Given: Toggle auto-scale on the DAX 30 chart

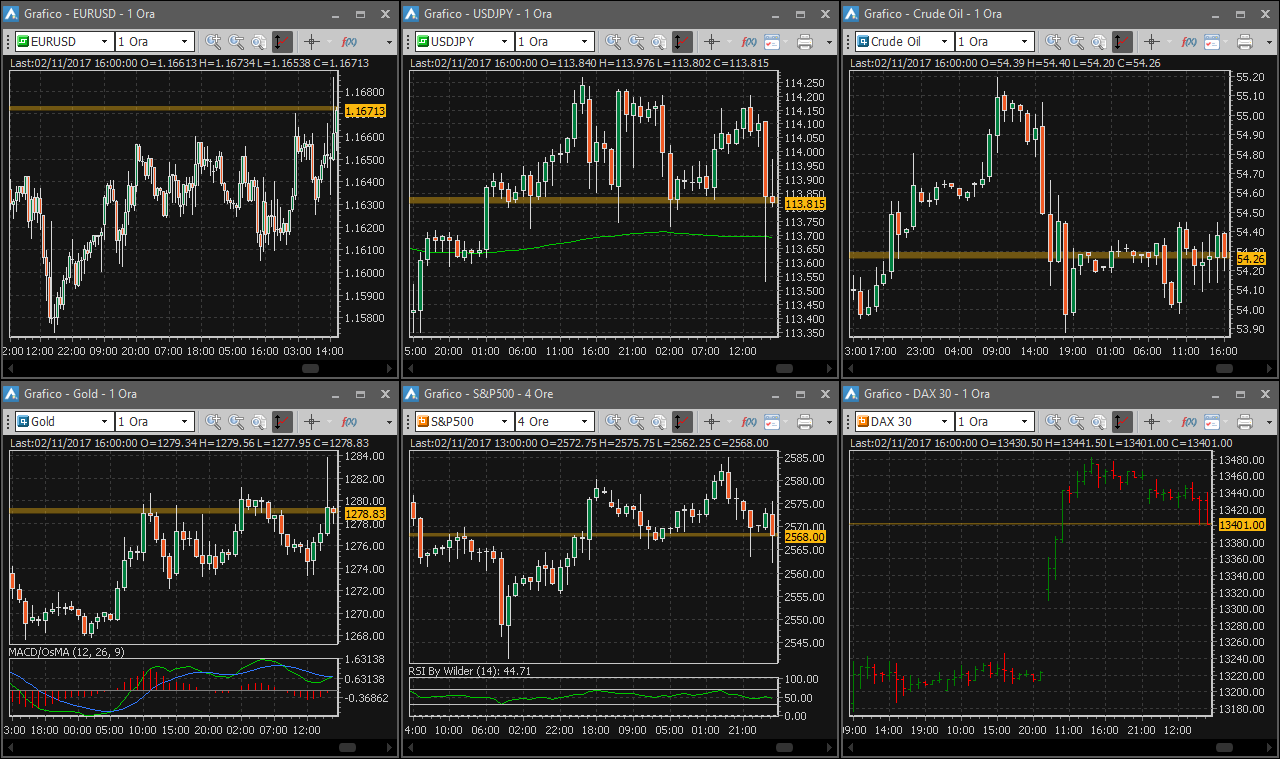Looking at the screenshot, I should (x=1122, y=422).
